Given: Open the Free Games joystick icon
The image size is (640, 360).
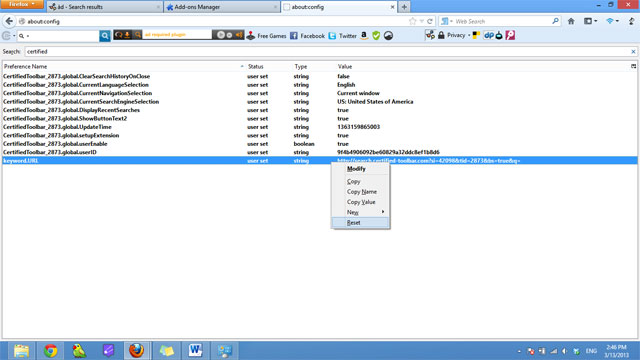Looking at the screenshot, I should coord(251,36).
